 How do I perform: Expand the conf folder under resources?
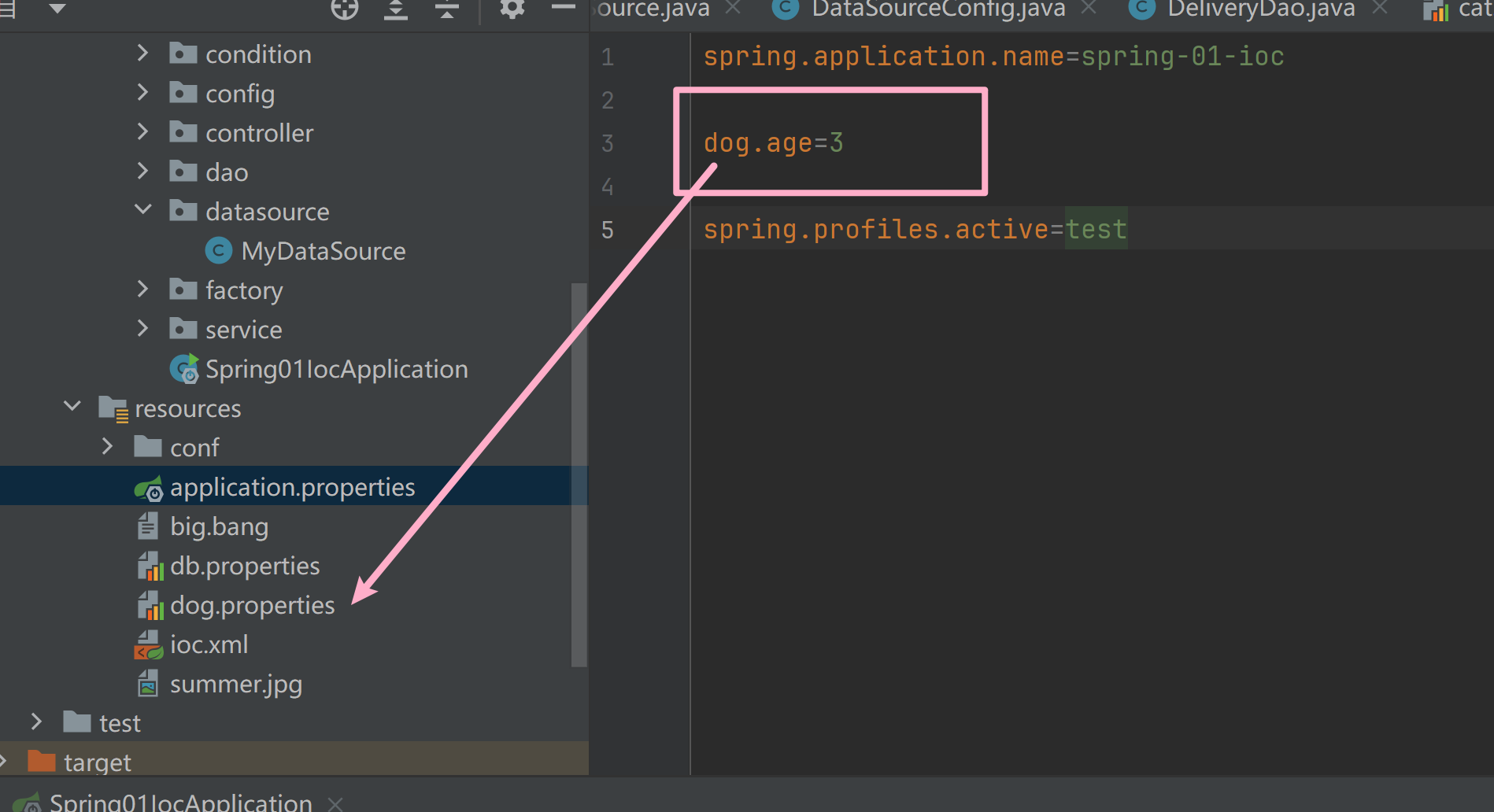click(107, 446)
